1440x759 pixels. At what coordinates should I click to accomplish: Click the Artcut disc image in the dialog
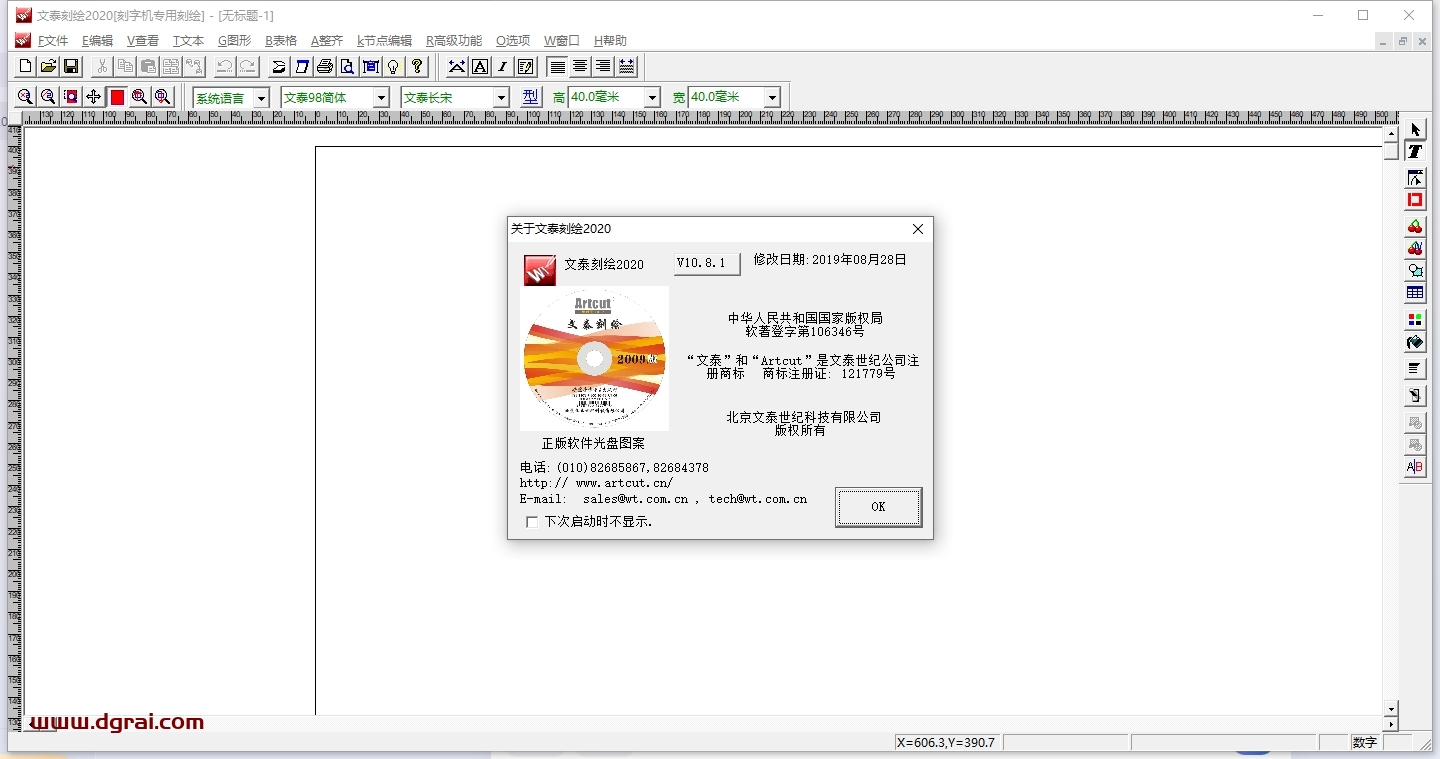click(x=594, y=358)
